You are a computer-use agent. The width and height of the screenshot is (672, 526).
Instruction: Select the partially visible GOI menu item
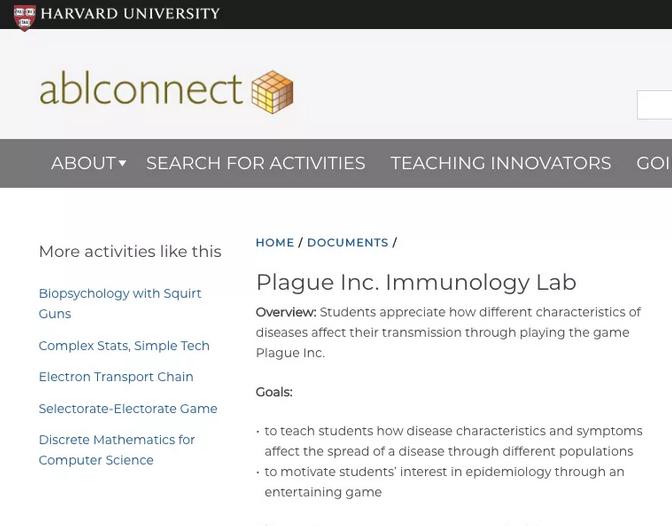[654, 163]
